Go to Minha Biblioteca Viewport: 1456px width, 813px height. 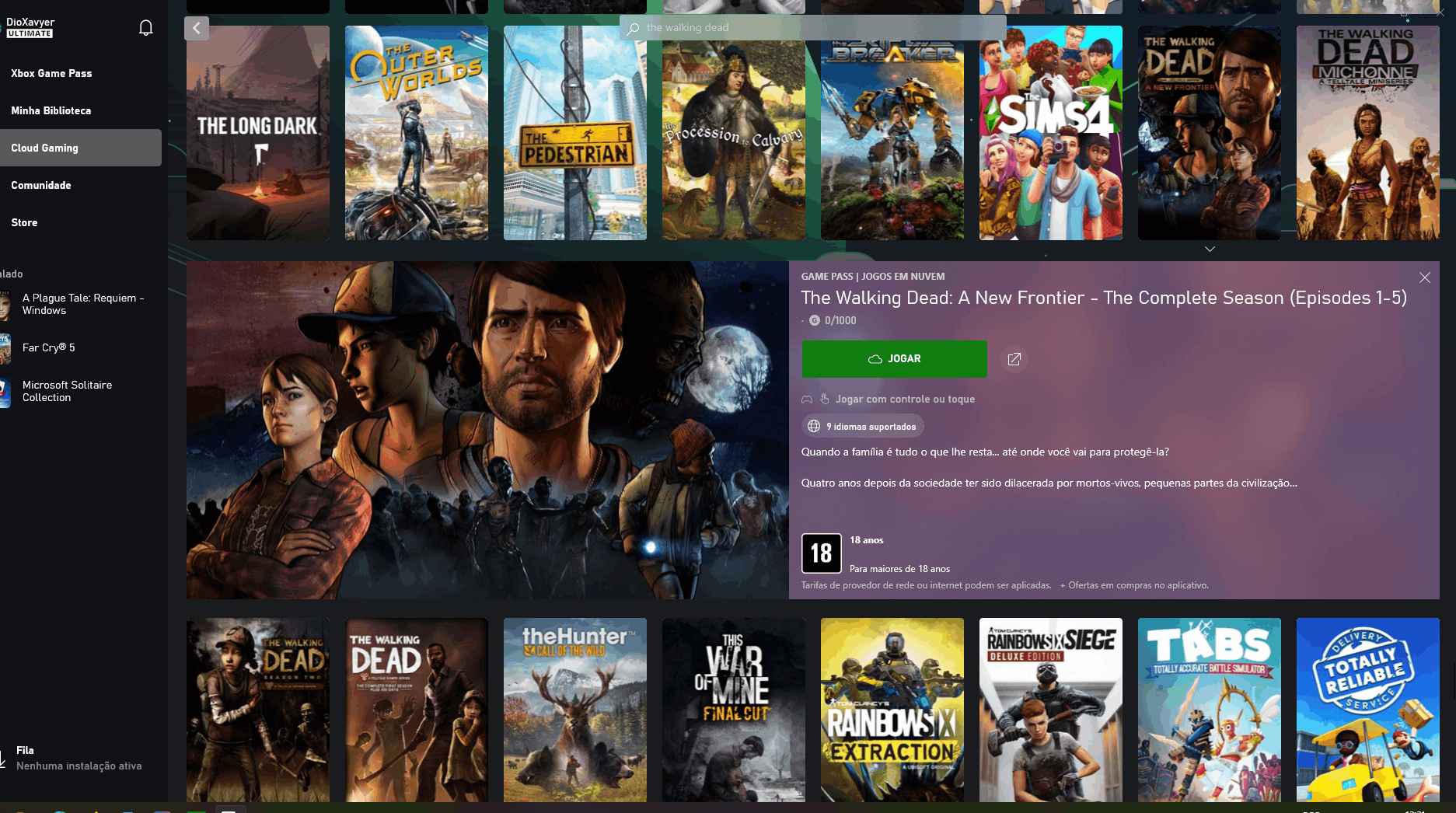pos(51,110)
